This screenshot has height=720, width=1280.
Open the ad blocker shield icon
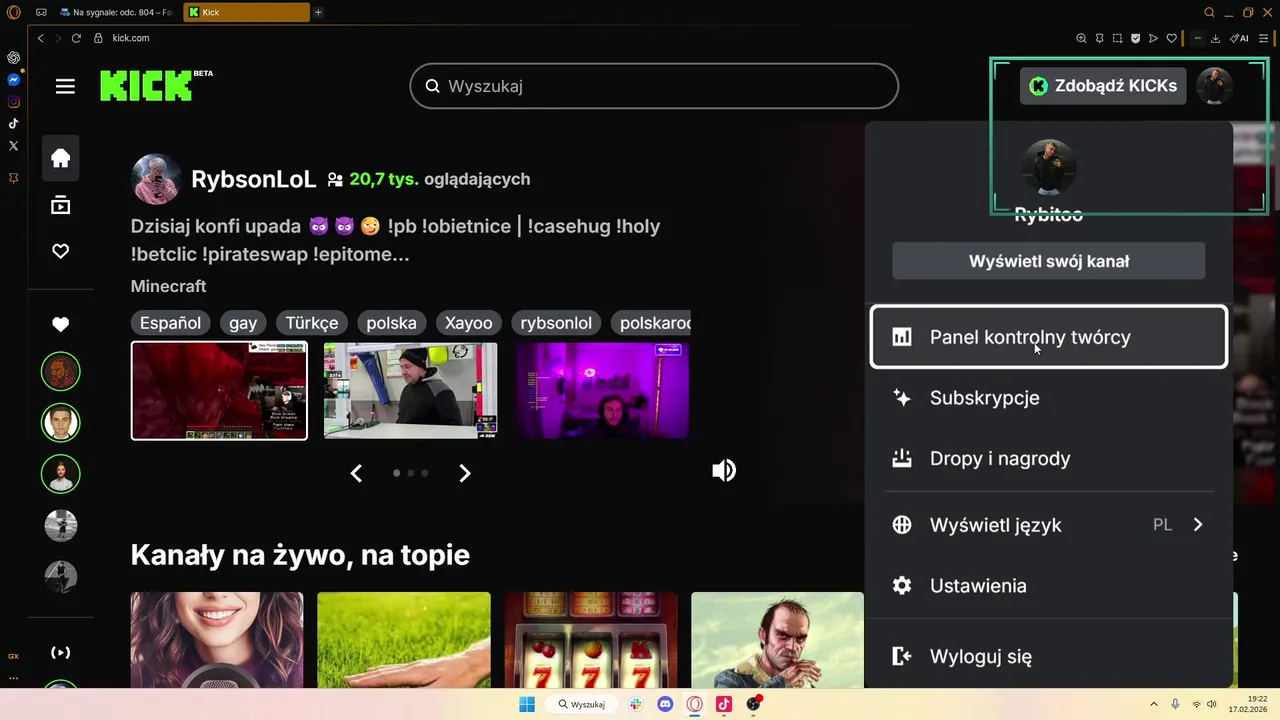point(1135,38)
